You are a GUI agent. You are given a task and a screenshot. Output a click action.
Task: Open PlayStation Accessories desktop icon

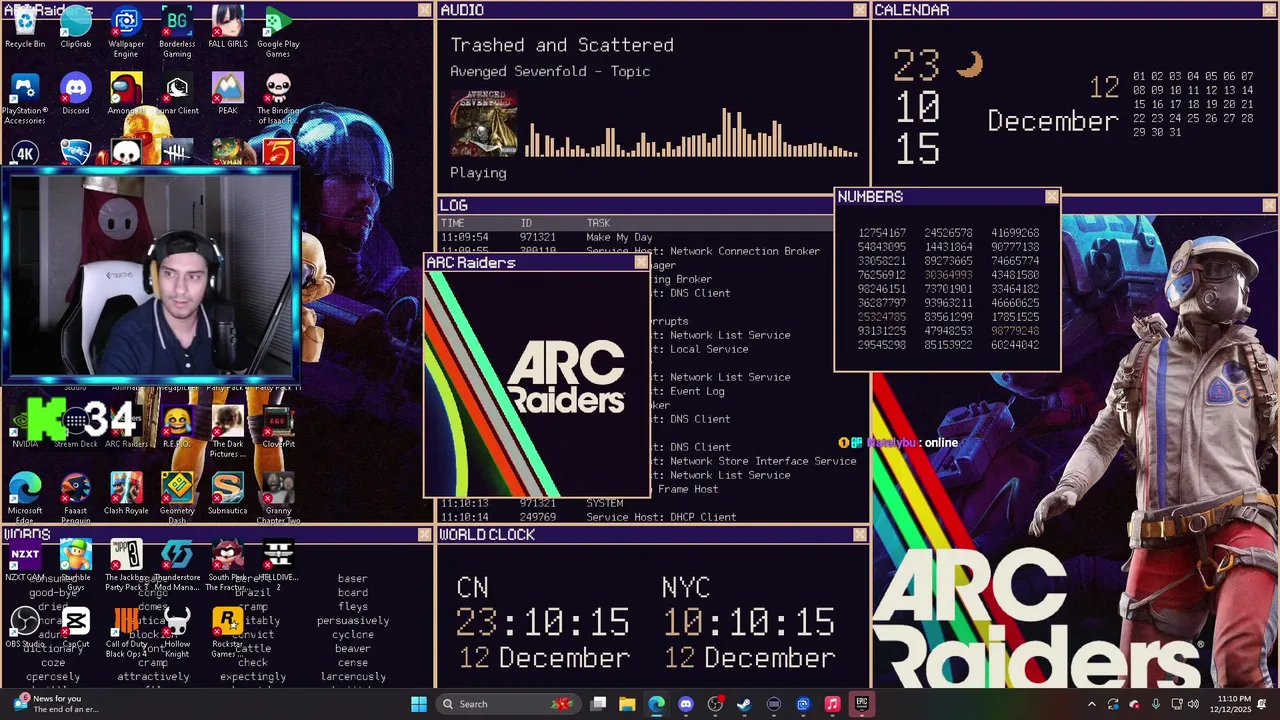click(x=25, y=99)
